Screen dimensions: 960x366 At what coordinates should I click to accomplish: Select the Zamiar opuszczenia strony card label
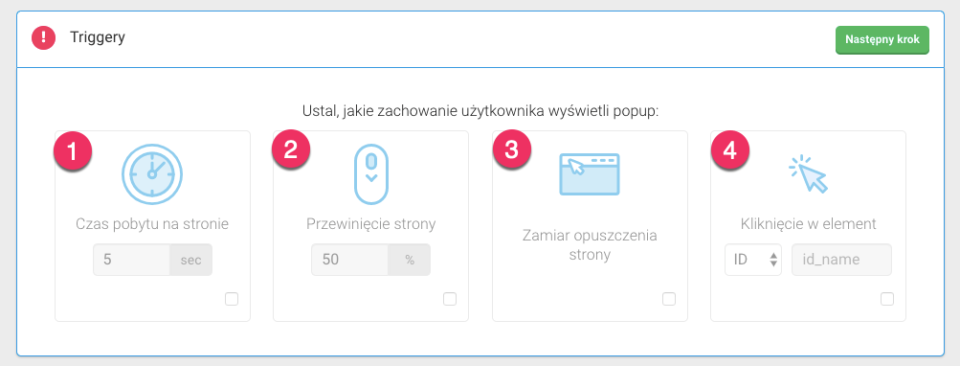pos(590,245)
